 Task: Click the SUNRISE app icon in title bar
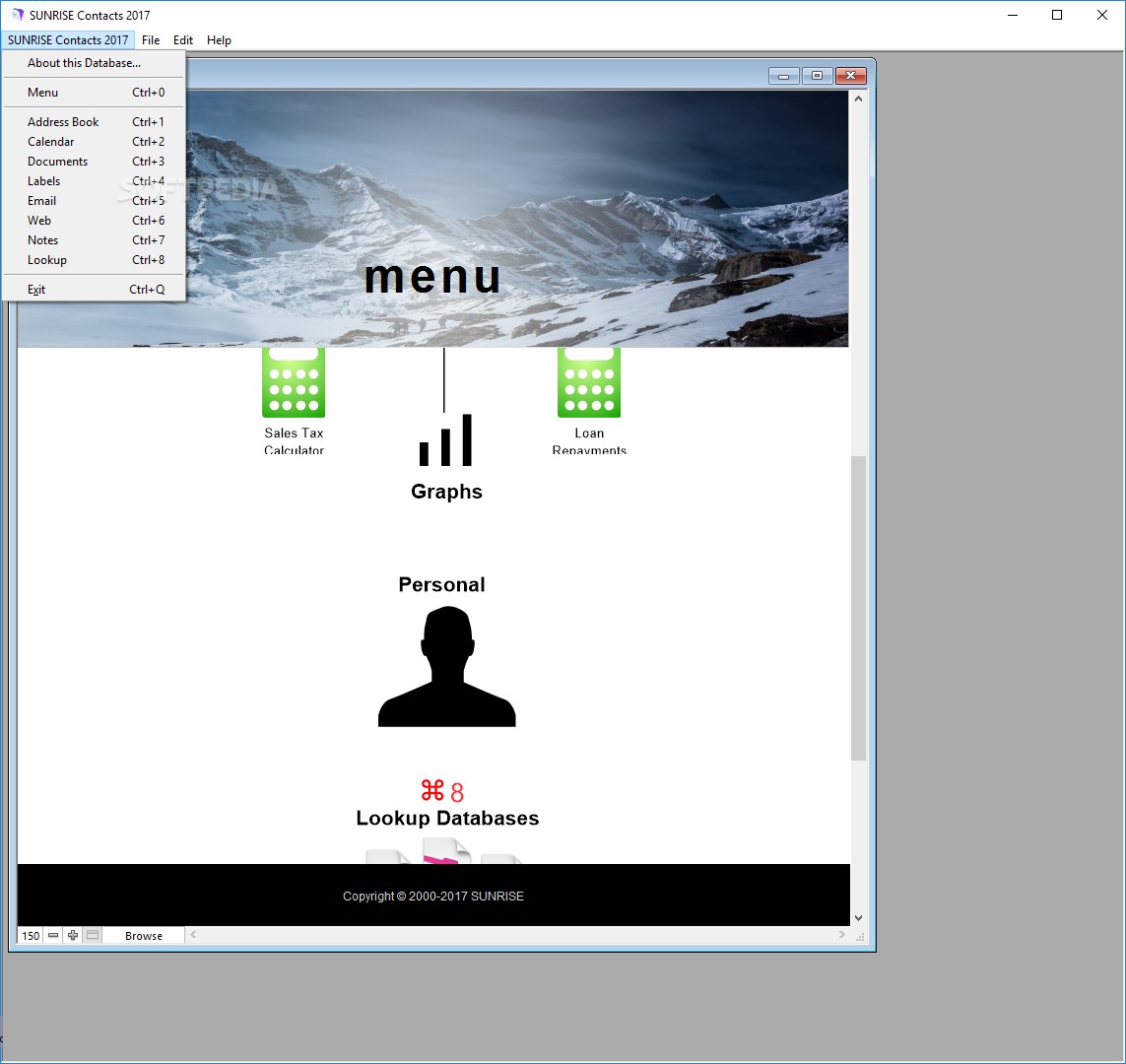17,15
